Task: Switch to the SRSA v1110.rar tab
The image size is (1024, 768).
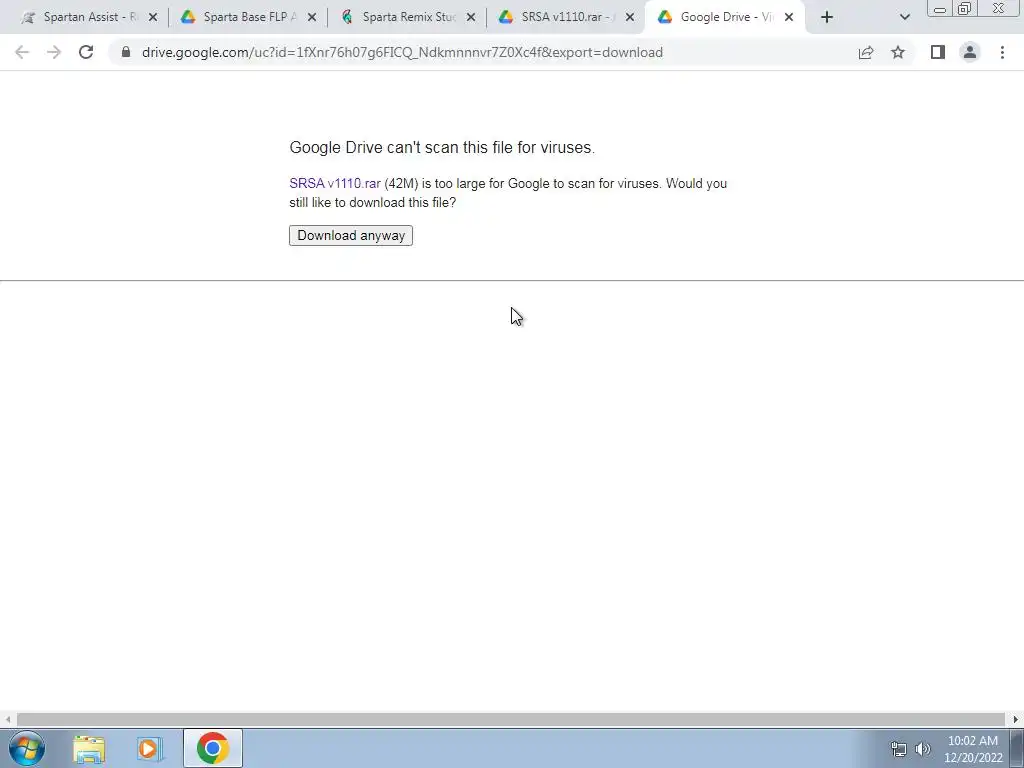Action: [568, 17]
